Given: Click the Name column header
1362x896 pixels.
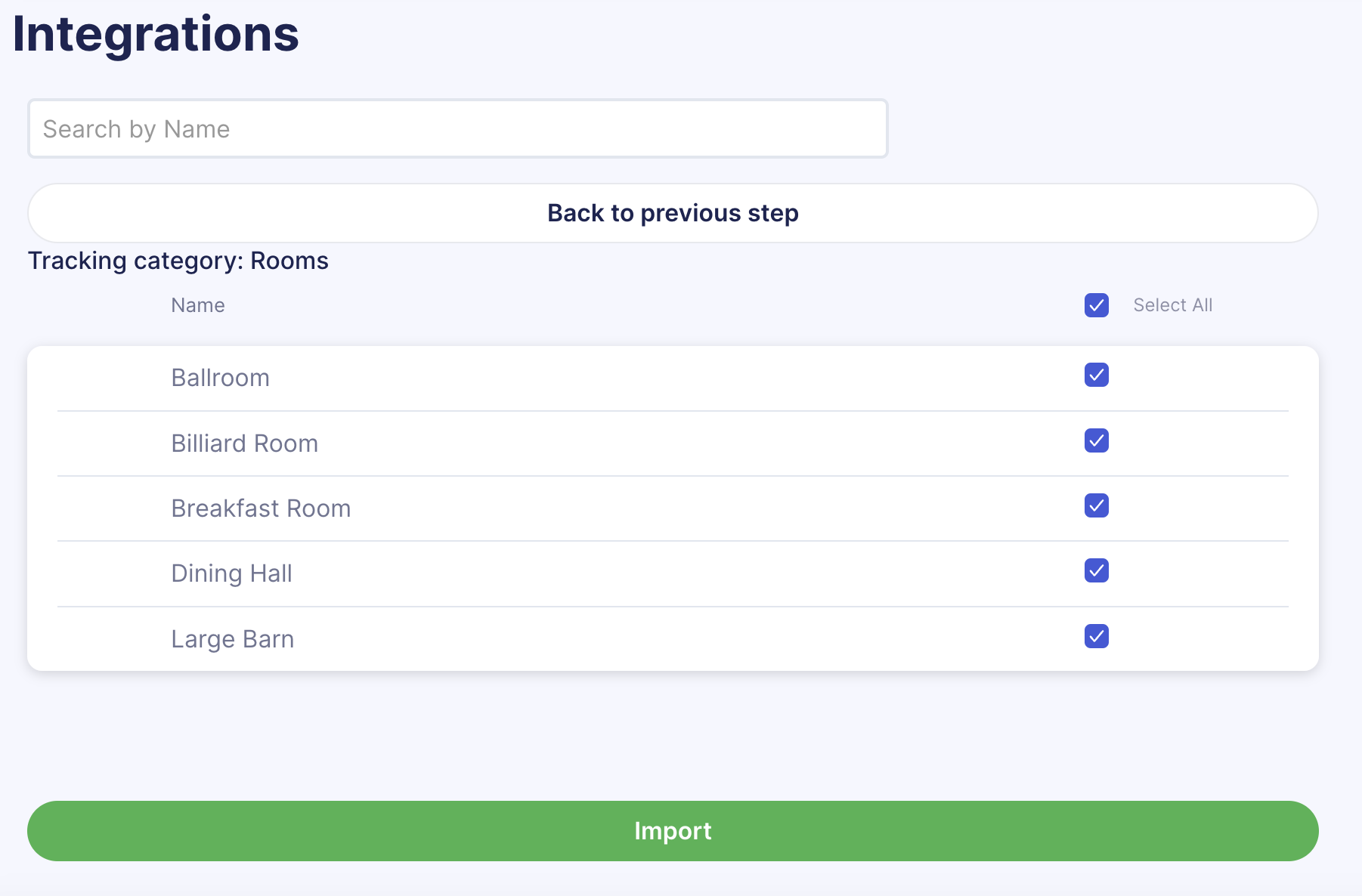Looking at the screenshot, I should tap(197, 305).
